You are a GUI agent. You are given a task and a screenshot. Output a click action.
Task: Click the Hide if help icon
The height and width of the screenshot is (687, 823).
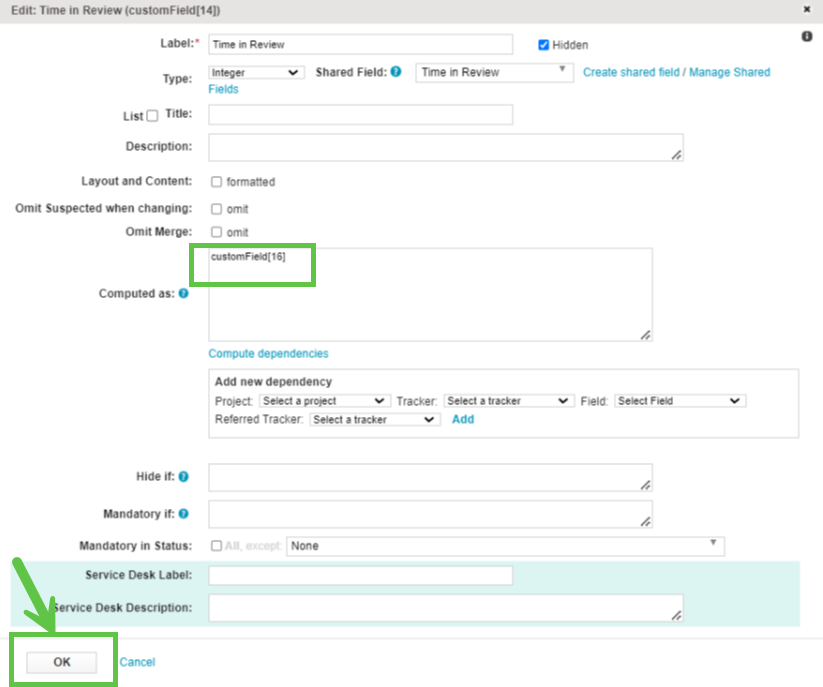coord(183,477)
